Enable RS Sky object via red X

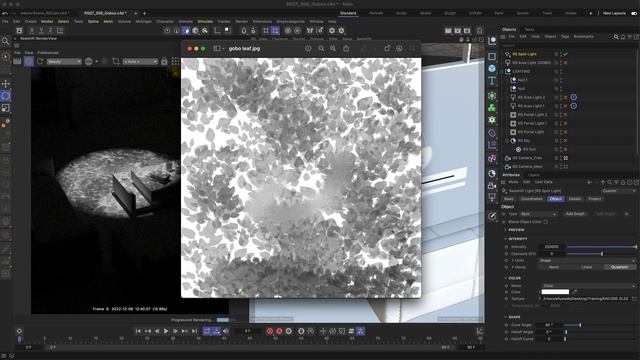[x=565, y=141]
